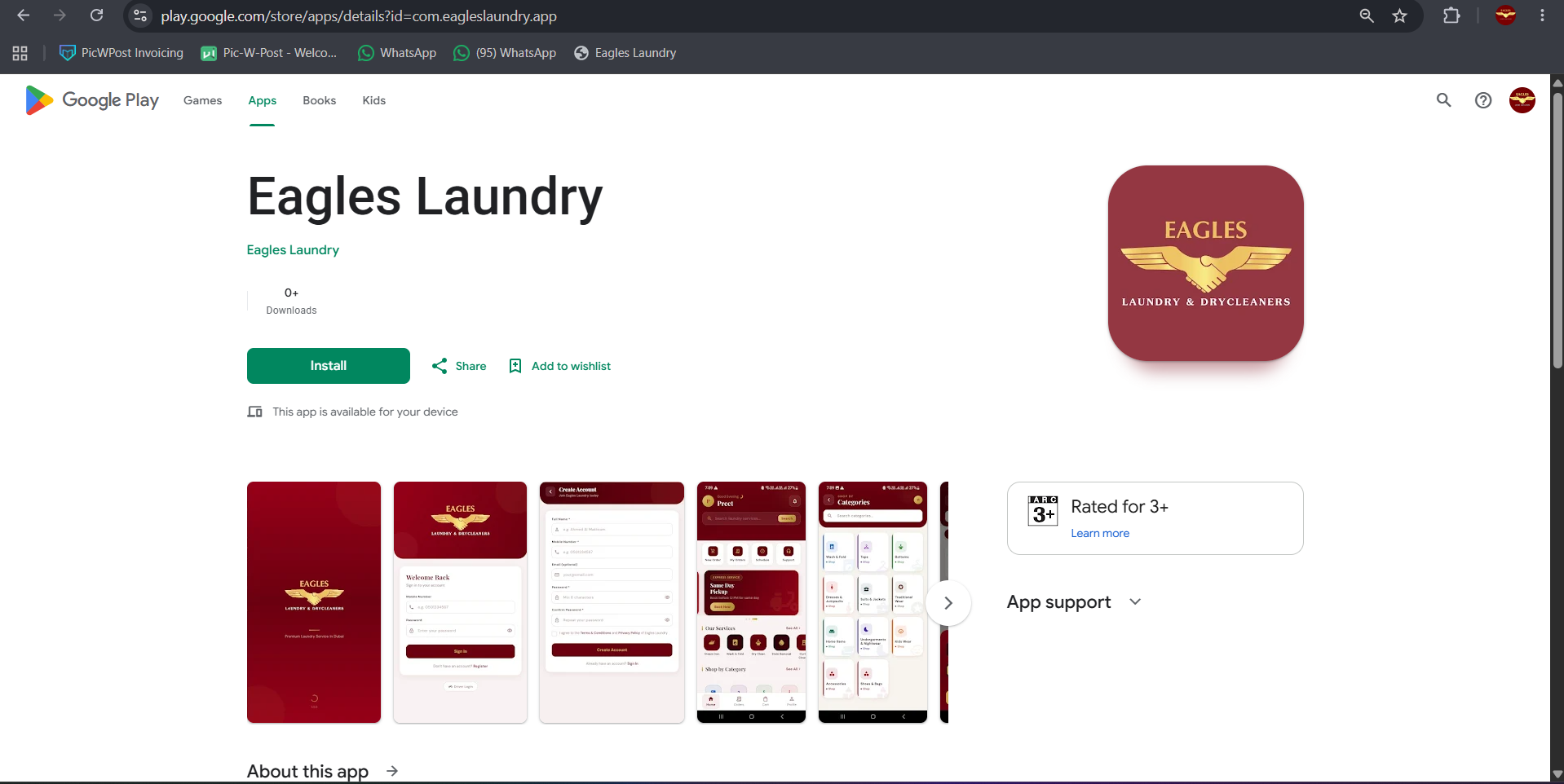
Task: Open Pic-W-Post Welcome bookmark
Action: click(269, 53)
